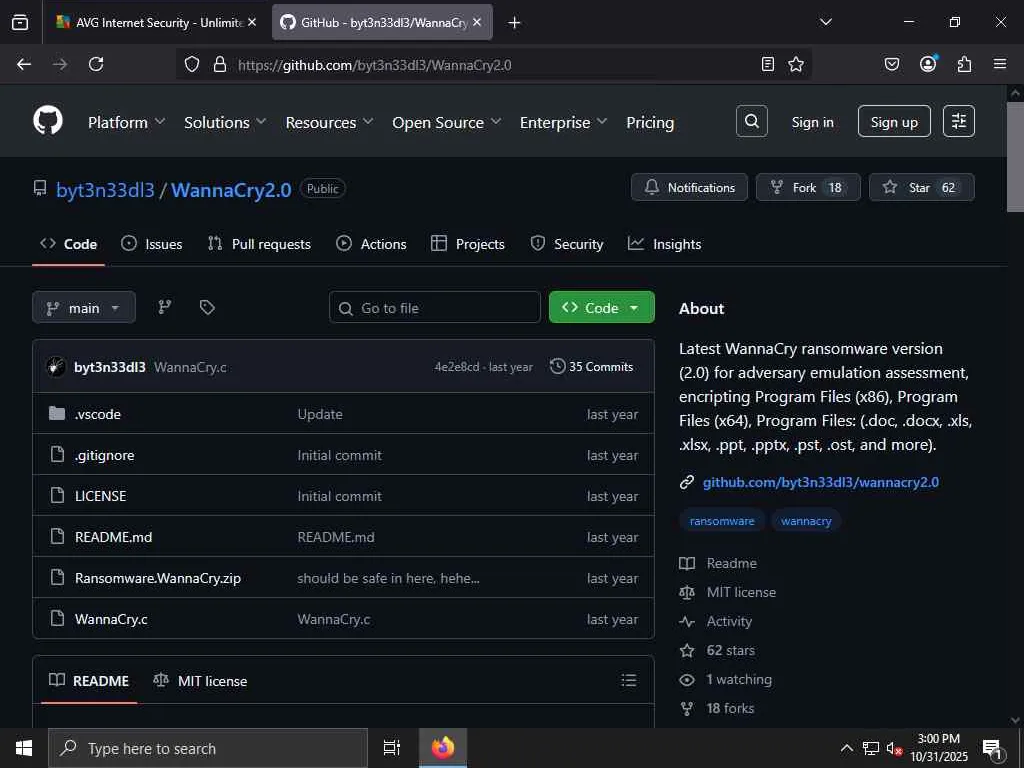The image size is (1024, 768).
Task: Click the Firefox address bar URL
Action: click(x=374, y=65)
